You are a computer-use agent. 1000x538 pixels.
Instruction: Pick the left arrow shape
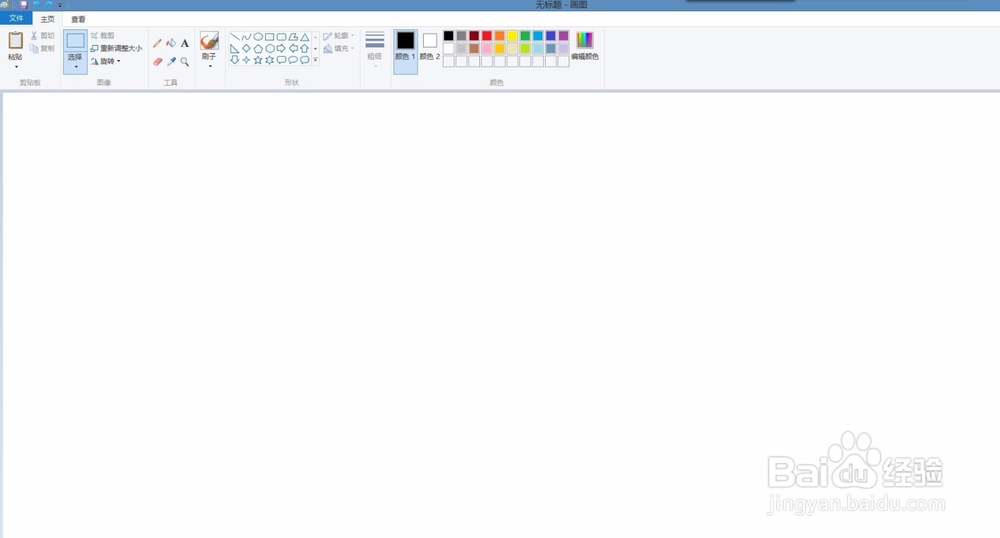[x=293, y=48]
